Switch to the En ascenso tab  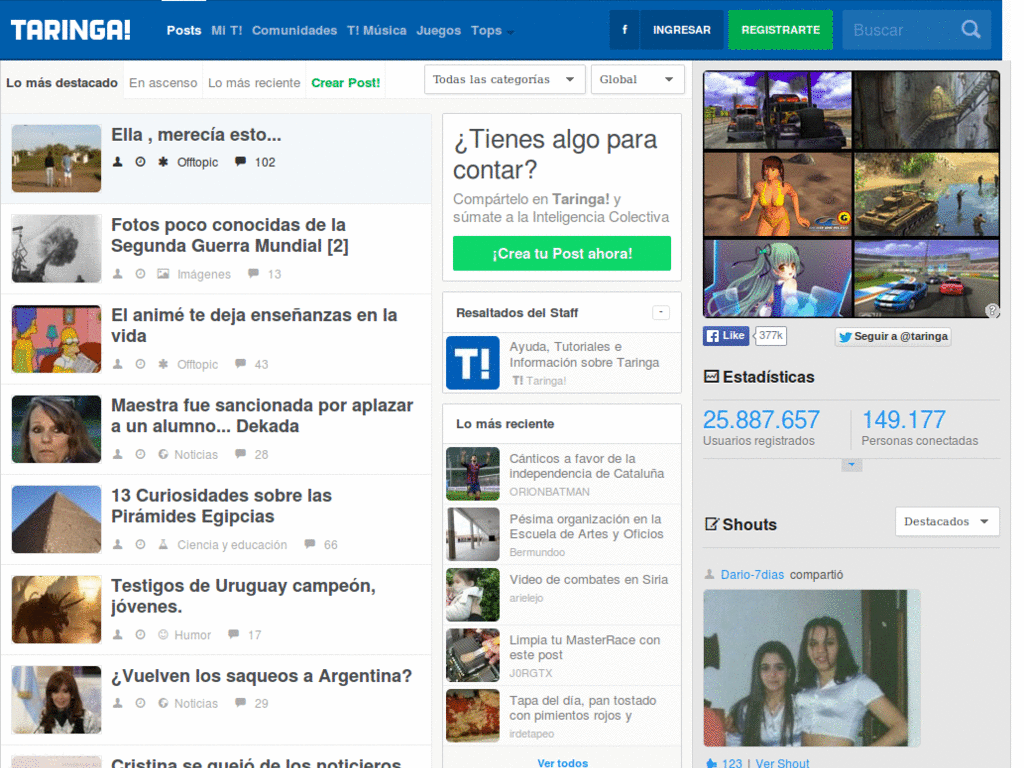coord(163,82)
